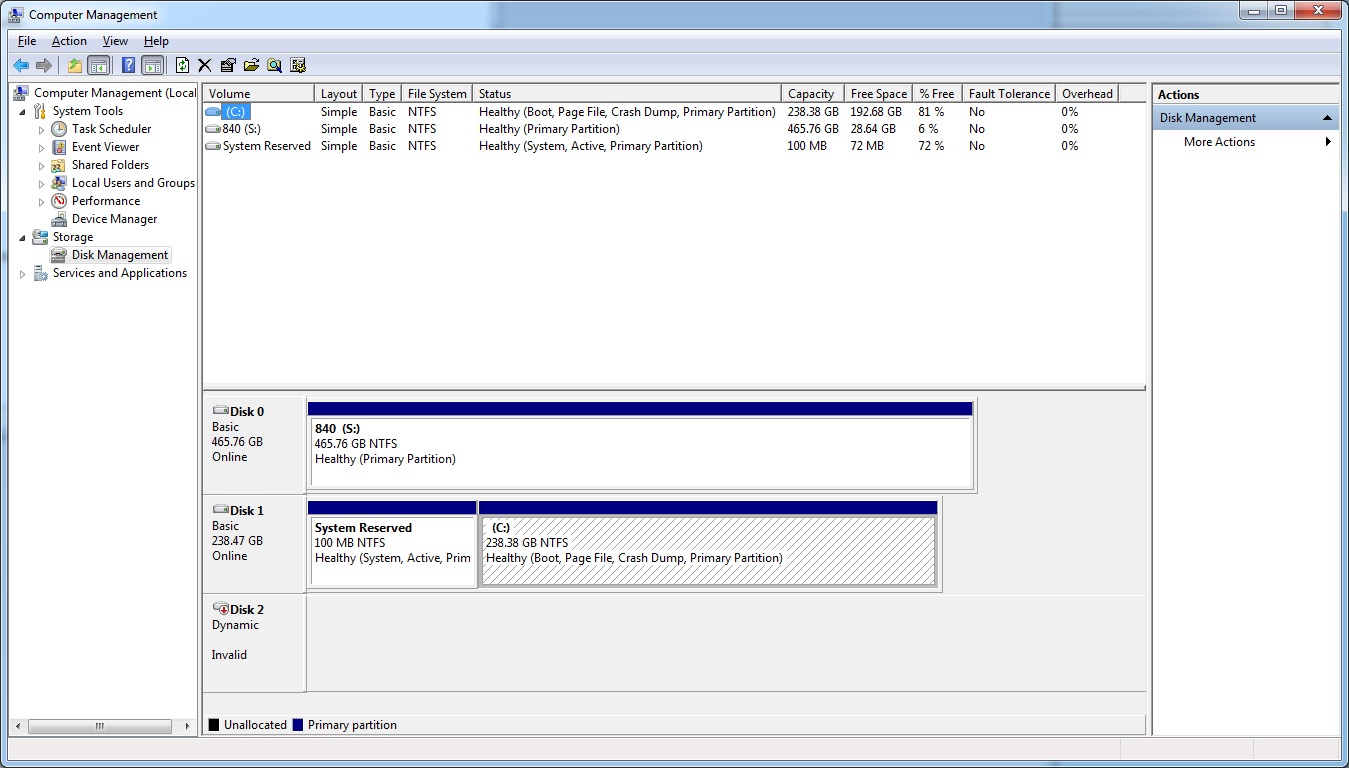Click the Local Users and Groups icon
1349x768 pixels.
[59, 183]
